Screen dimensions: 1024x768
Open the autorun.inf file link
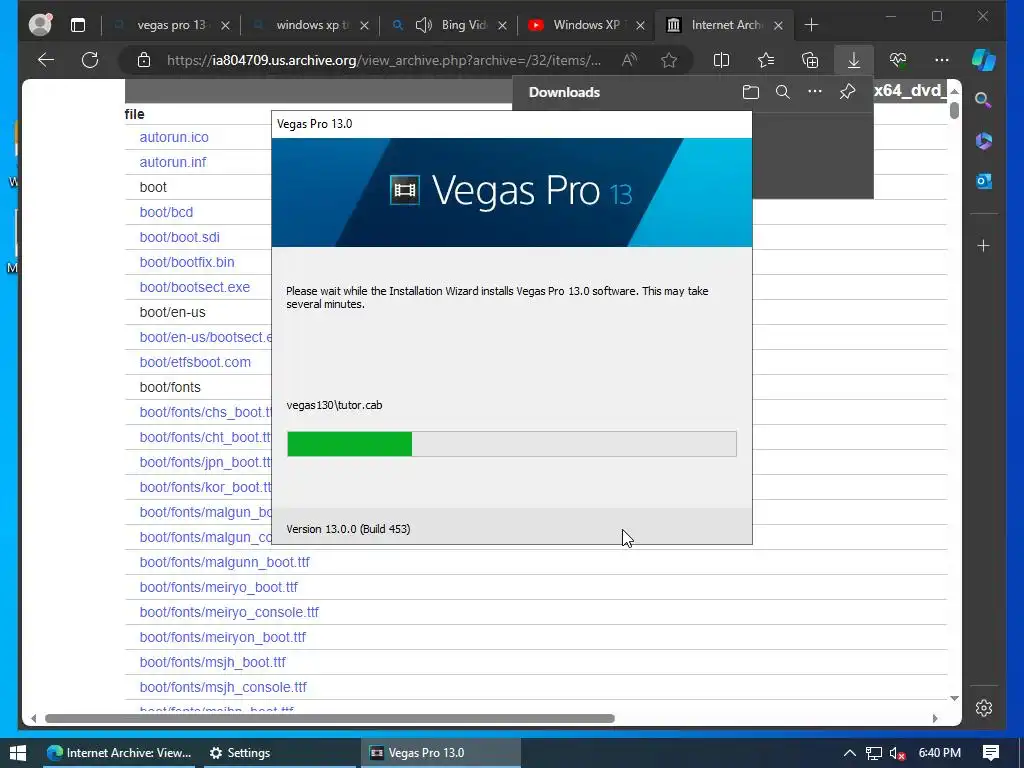pyautogui.click(x=172, y=162)
